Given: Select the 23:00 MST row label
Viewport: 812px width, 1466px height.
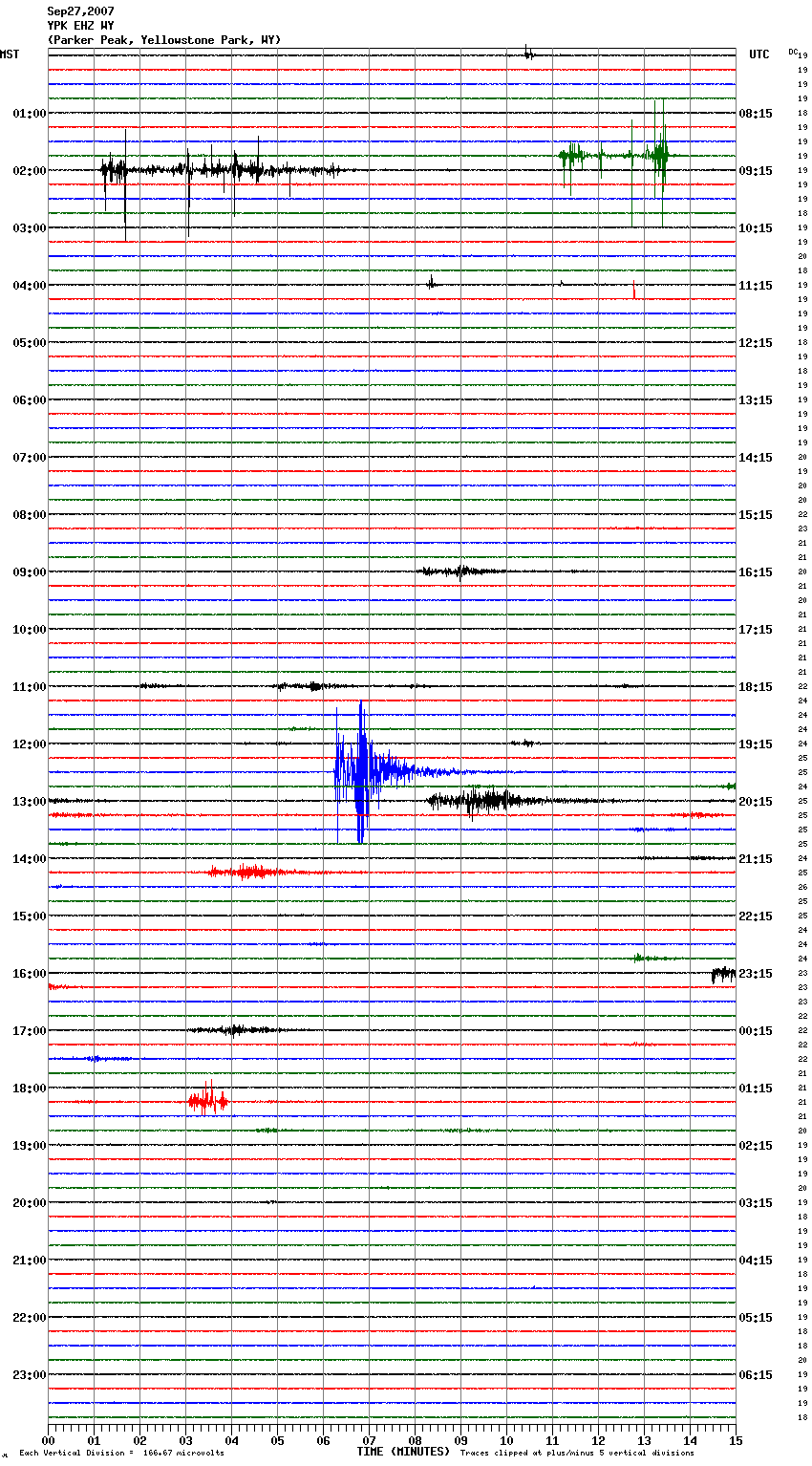Looking at the screenshot, I should (29, 1374).
